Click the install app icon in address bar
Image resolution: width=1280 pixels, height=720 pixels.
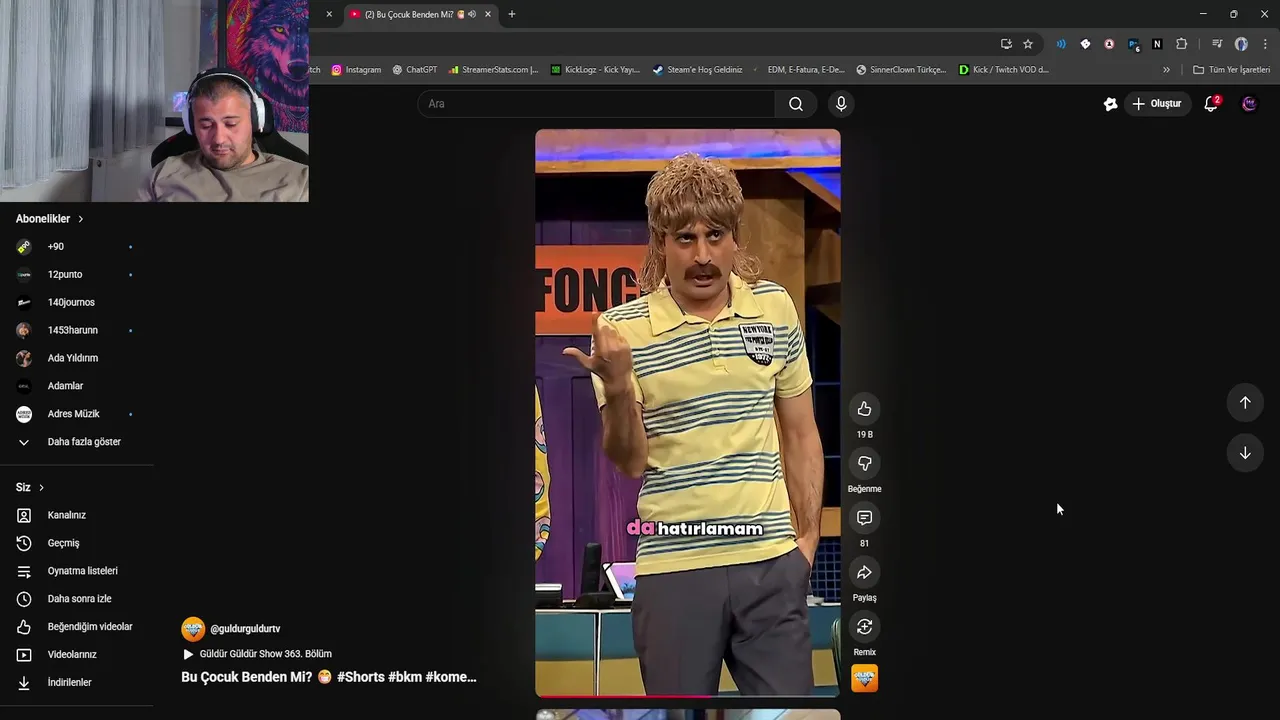(x=1006, y=44)
